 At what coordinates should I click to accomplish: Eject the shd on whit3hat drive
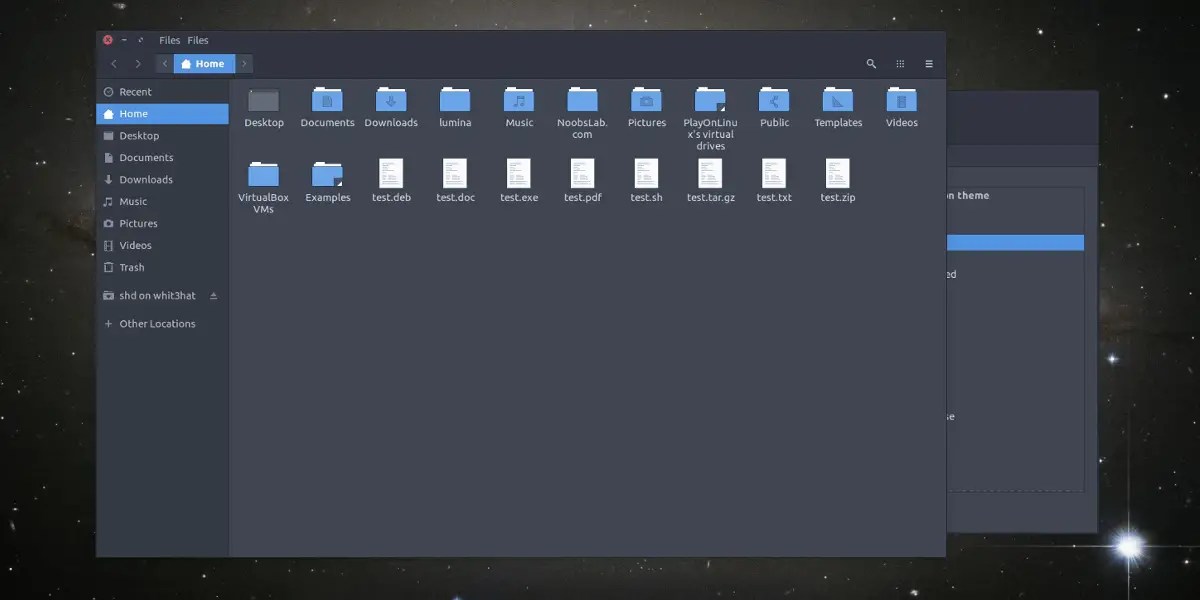coord(213,295)
